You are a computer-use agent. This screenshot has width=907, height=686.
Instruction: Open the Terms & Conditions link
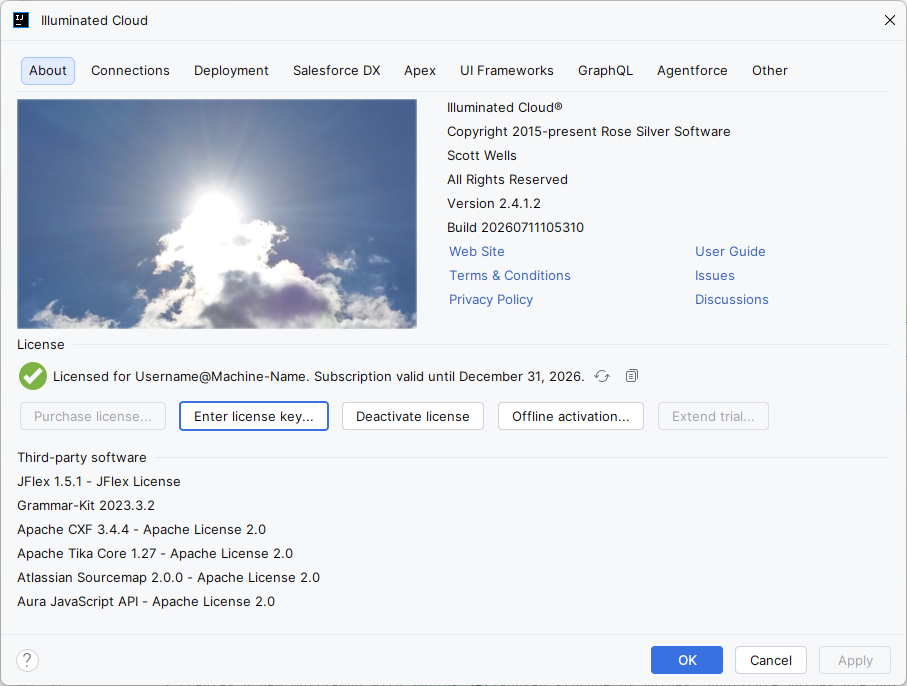[x=510, y=275]
